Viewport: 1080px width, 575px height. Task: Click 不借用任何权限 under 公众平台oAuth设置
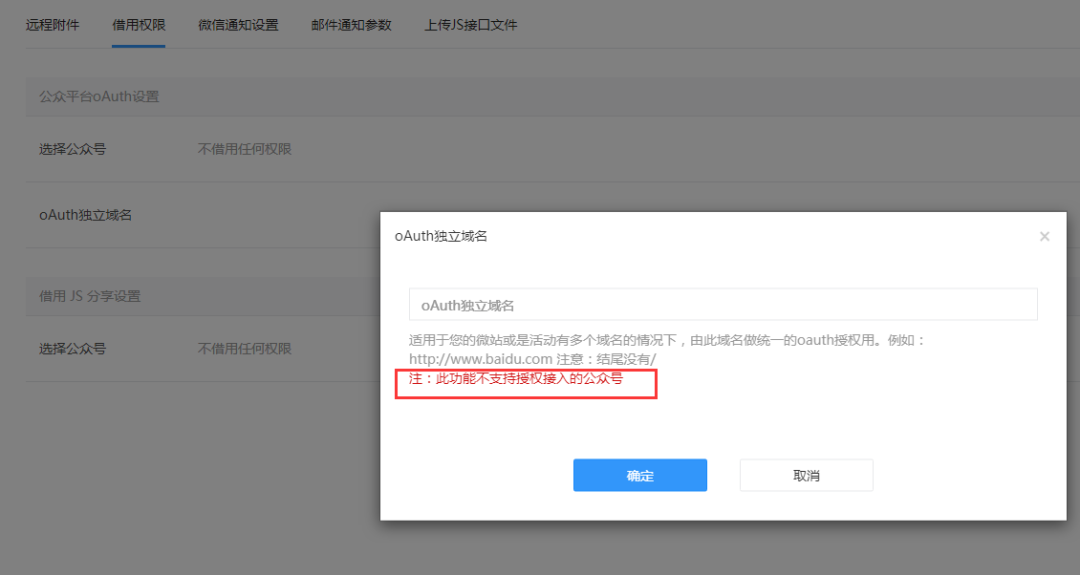click(x=245, y=149)
